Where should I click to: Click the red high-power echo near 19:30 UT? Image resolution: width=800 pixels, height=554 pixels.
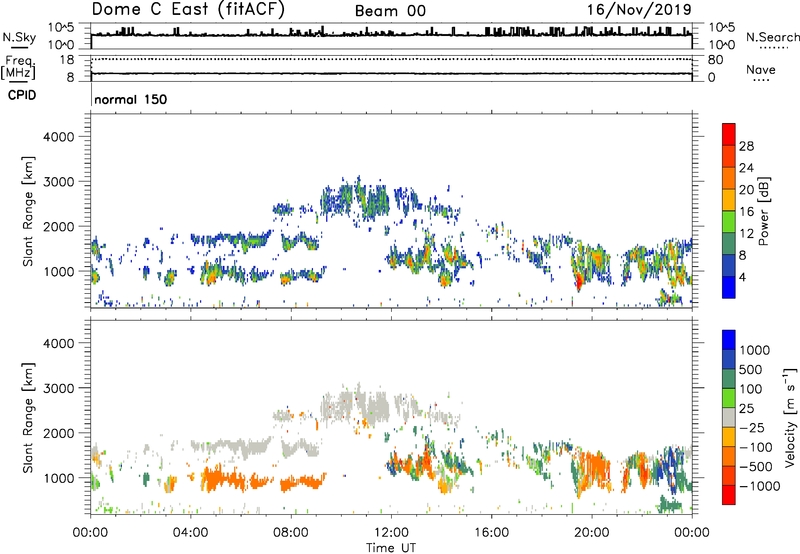[x=579, y=281]
